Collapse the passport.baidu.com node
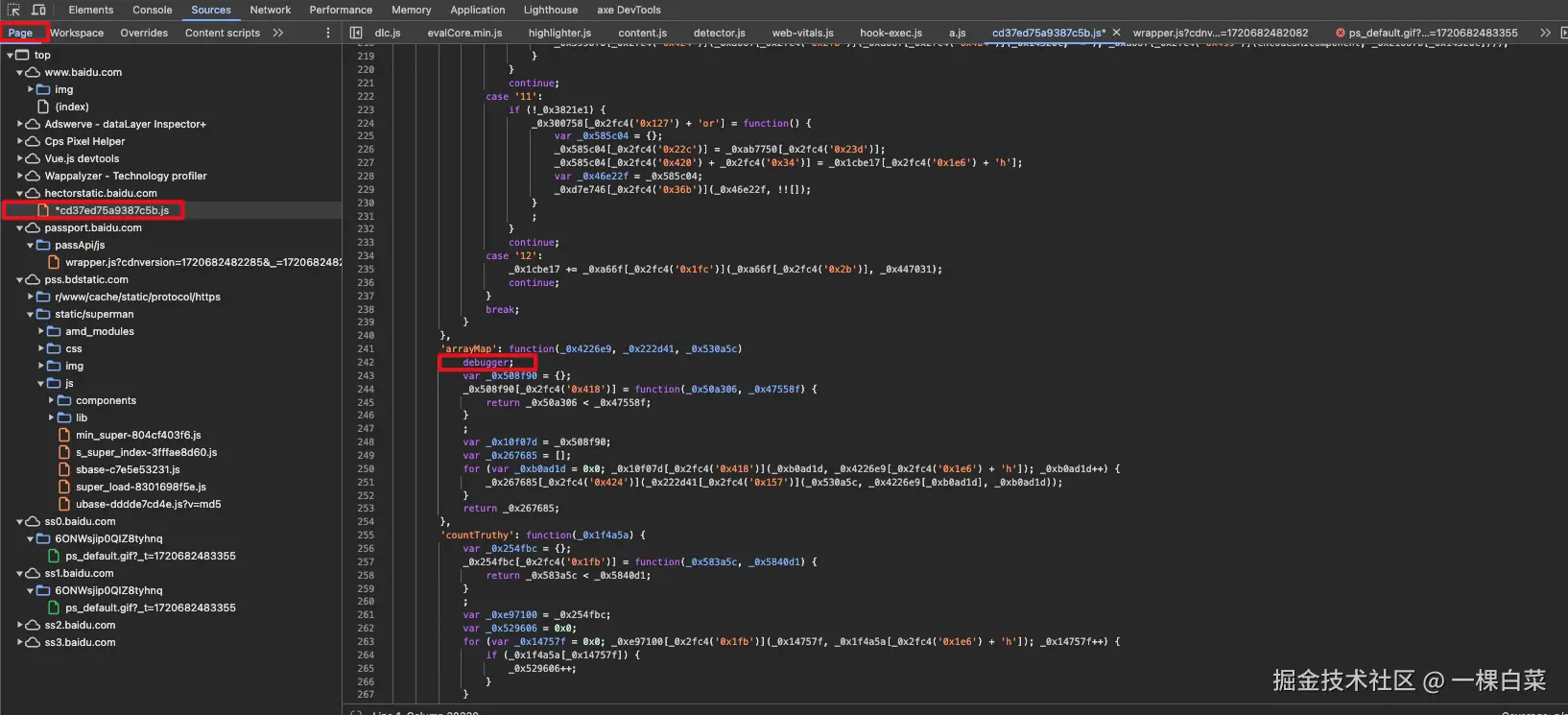This screenshot has width=1568, height=715. click(x=20, y=227)
